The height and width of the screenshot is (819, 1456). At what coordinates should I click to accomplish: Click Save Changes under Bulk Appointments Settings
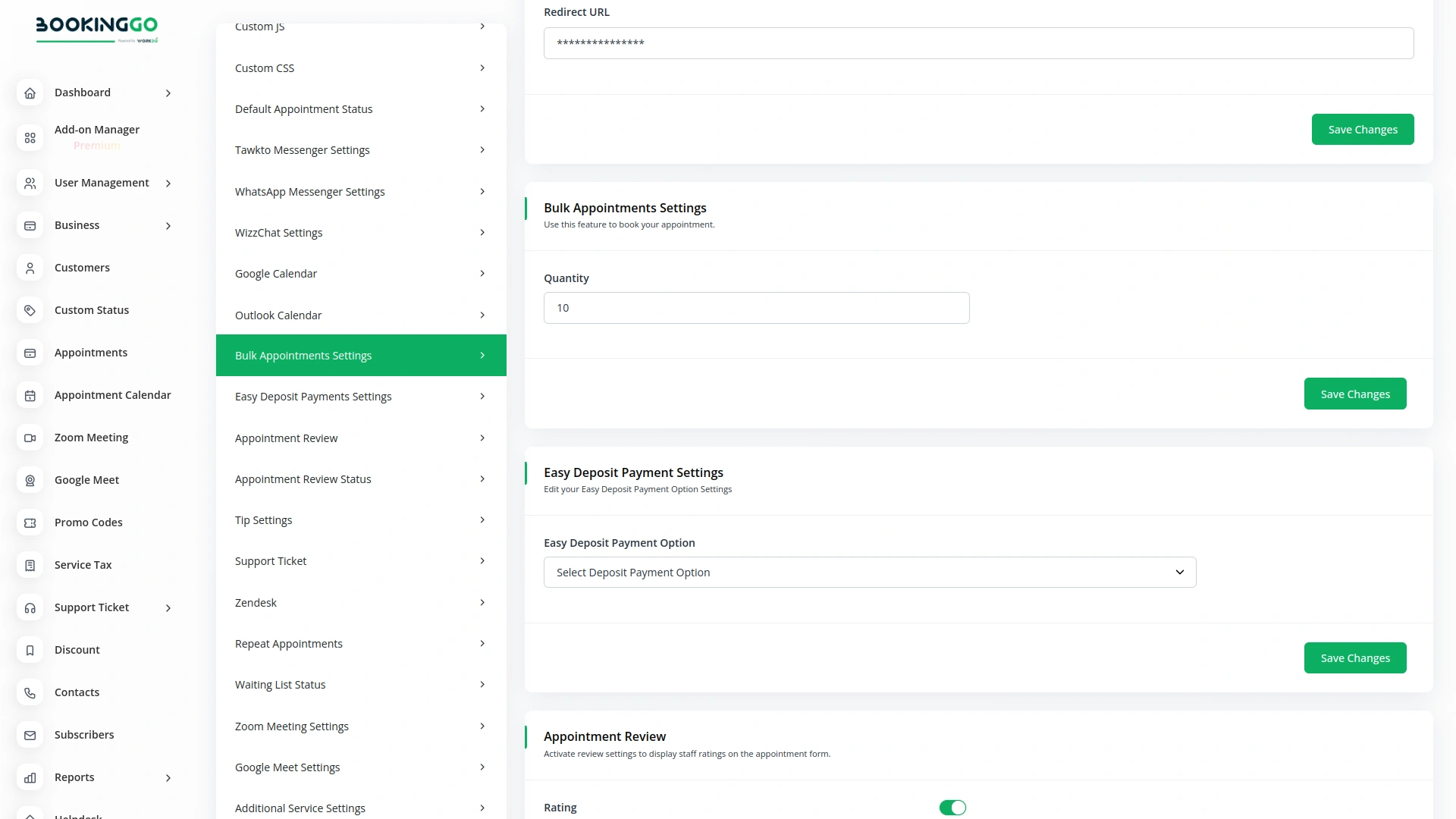click(x=1354, y=394)
